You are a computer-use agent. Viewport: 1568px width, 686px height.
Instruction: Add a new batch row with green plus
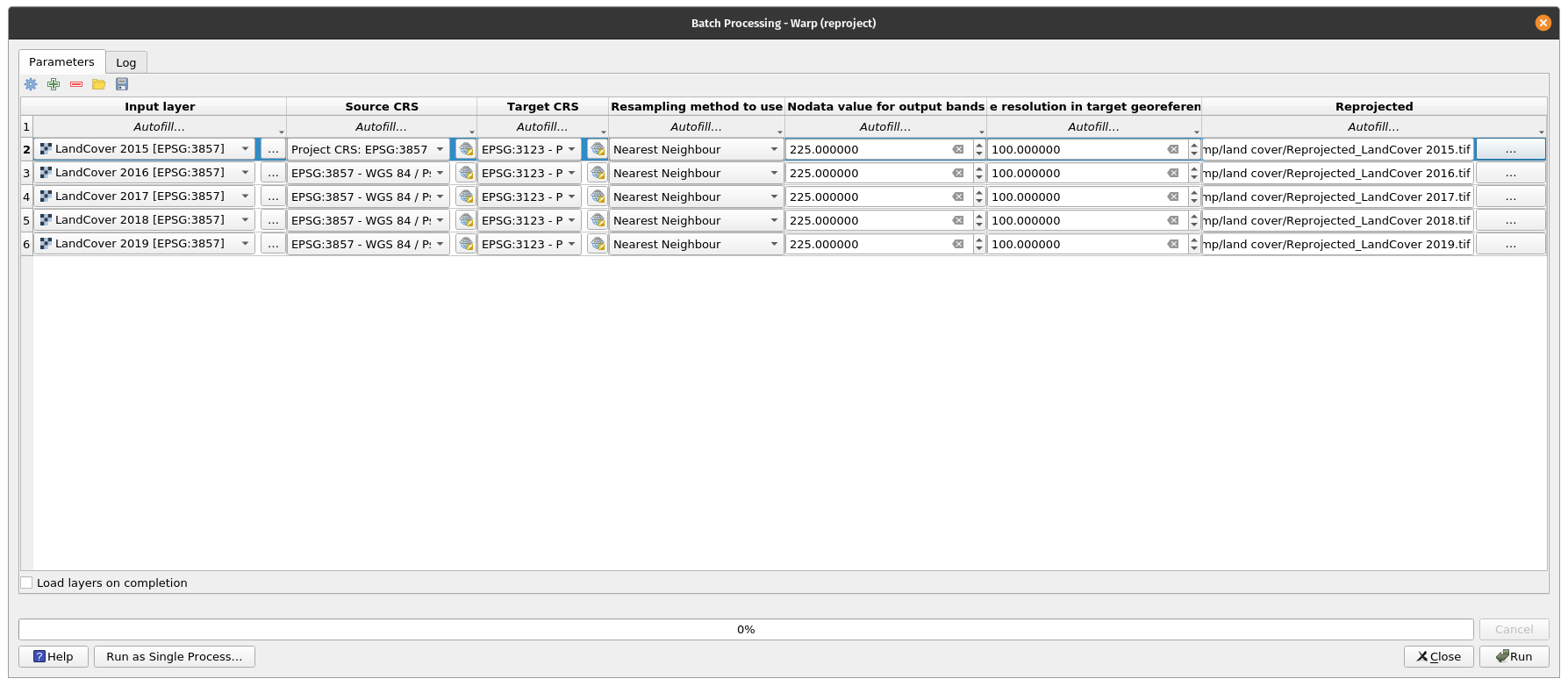pyautogui.click(x=54, y=84)
